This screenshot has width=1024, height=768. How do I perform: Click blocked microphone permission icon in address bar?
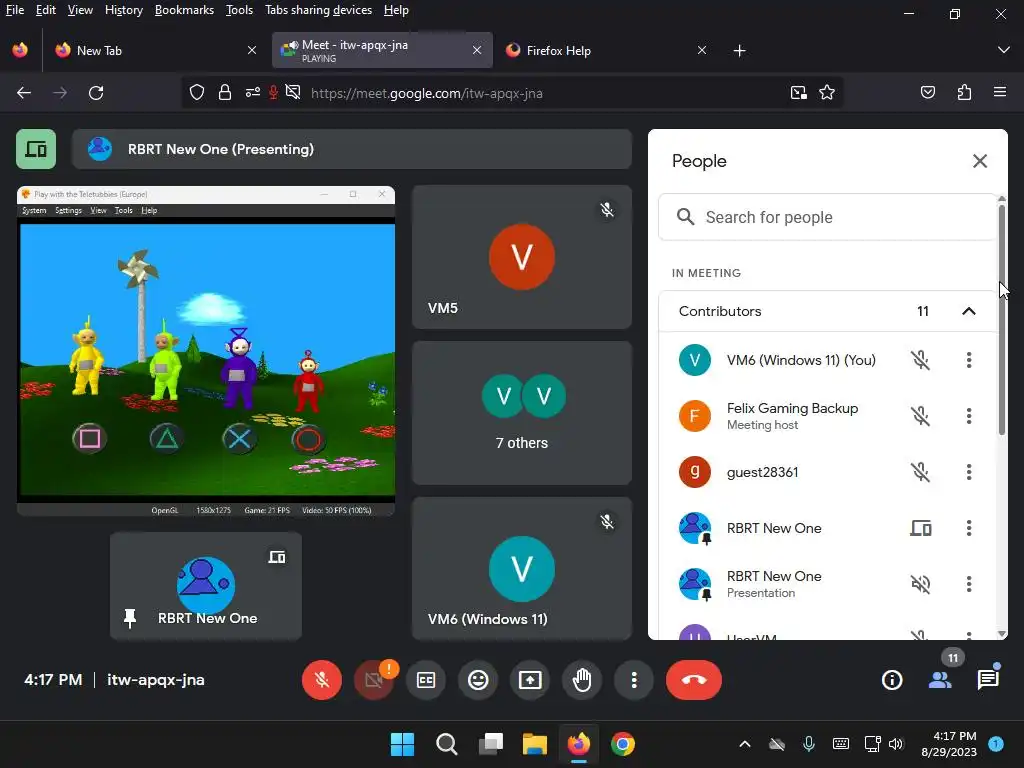click(274, 93)
